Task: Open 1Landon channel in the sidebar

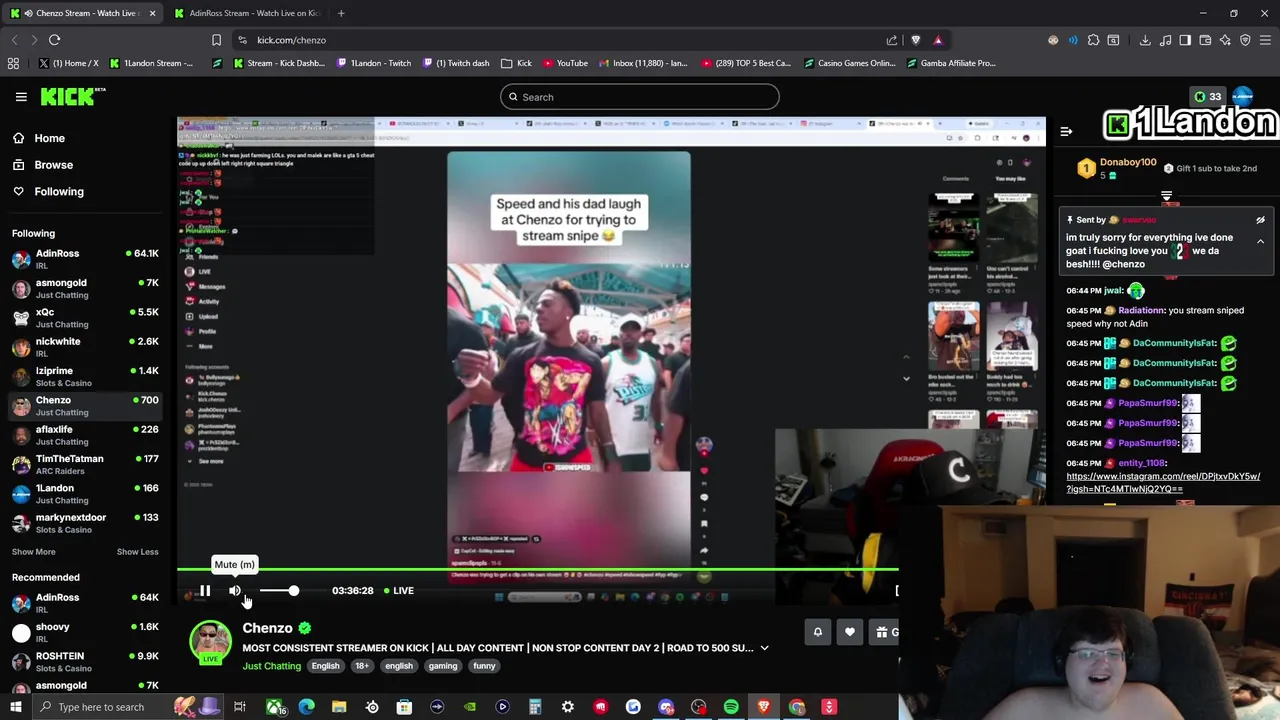Action: (x=84, y=494)
